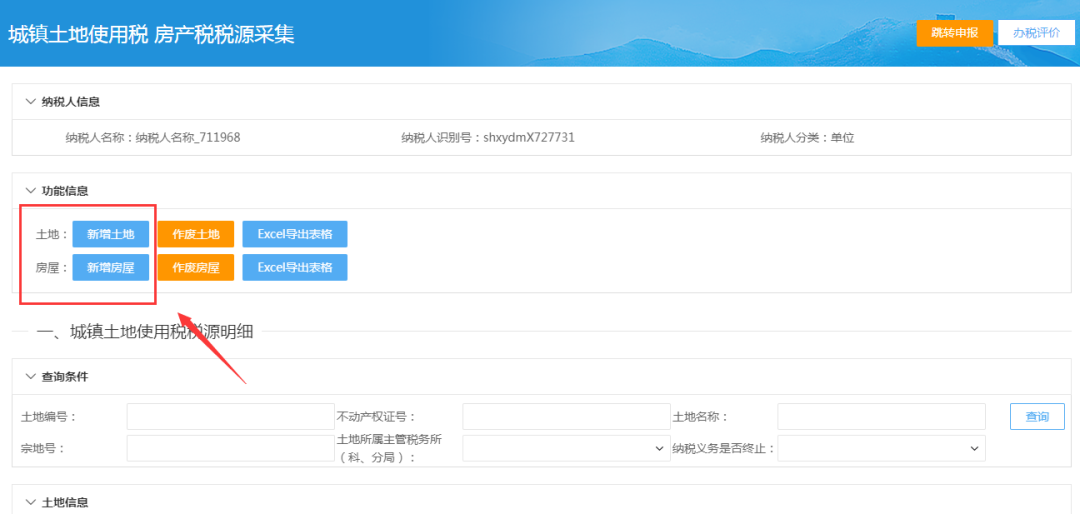
Task: Focus the 土地编号 input field
Action: [x=231, y=417]
